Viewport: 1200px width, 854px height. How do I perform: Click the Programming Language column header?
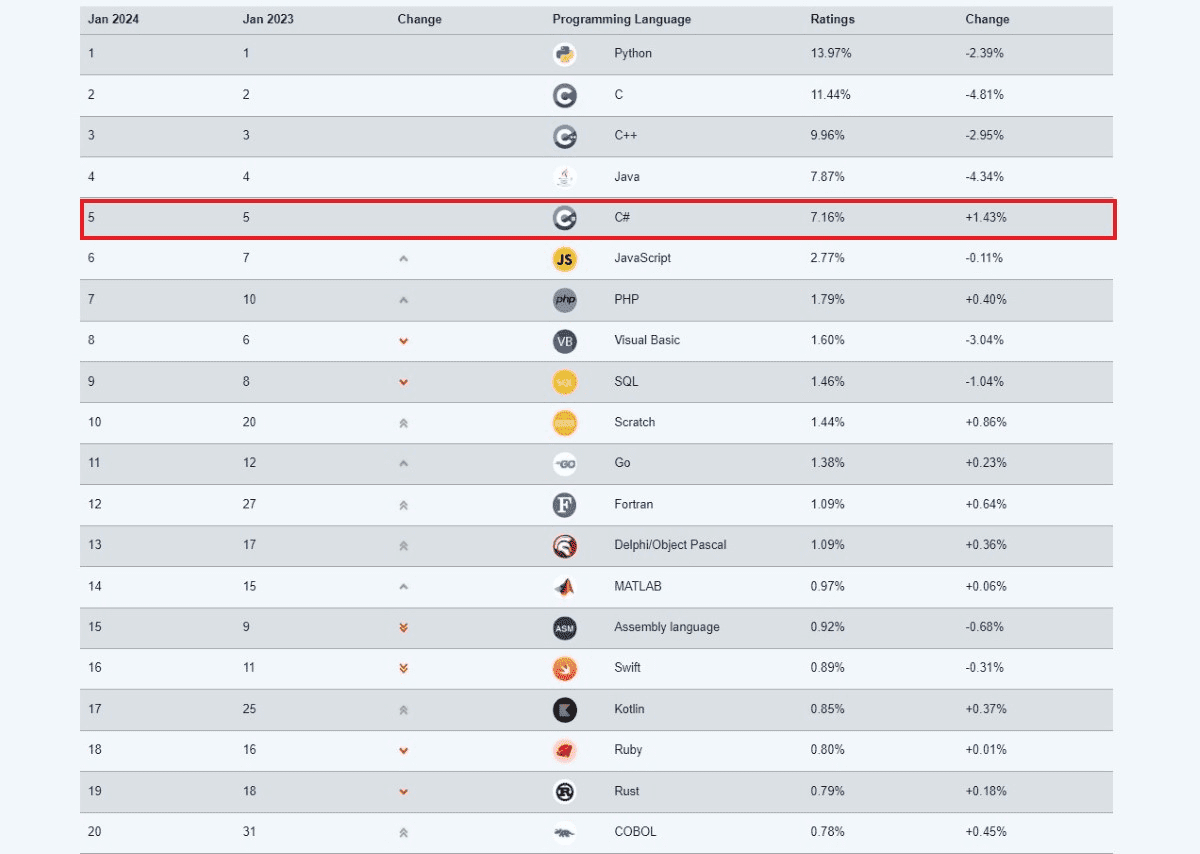coord(621,19)
